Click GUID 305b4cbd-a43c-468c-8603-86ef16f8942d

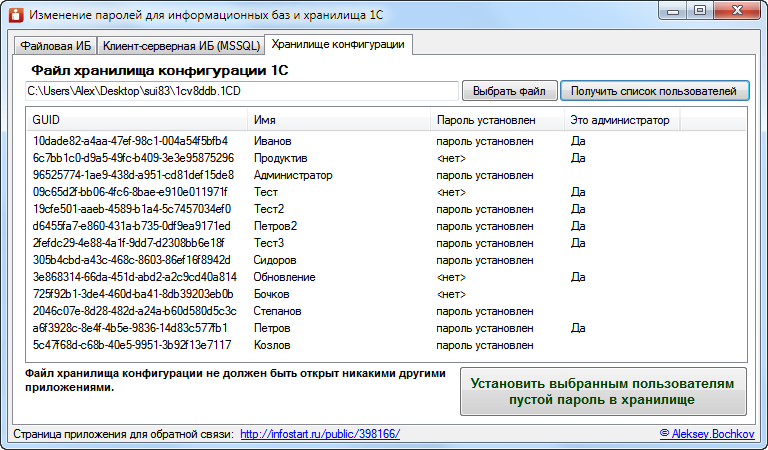click(x=131, y=260)
